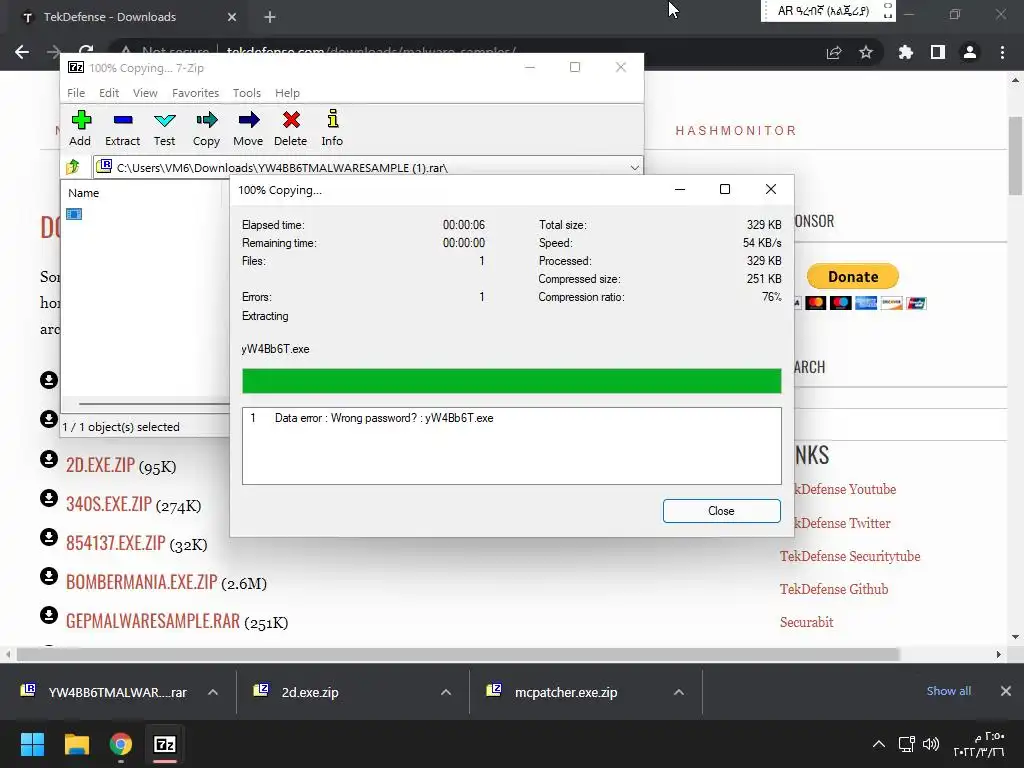Expand options for 2d.exe.zip download
Image resolution: width=1024 pixels, height=768 pixels.
pos(446,692)
